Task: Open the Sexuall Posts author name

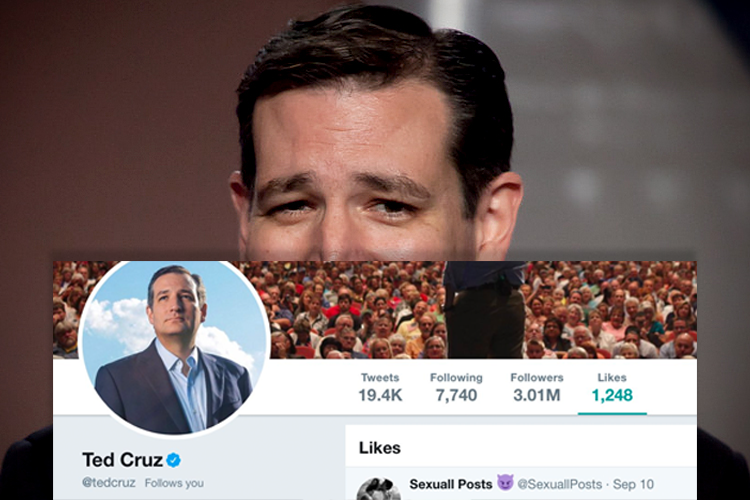Action: [x=451, y=484]
